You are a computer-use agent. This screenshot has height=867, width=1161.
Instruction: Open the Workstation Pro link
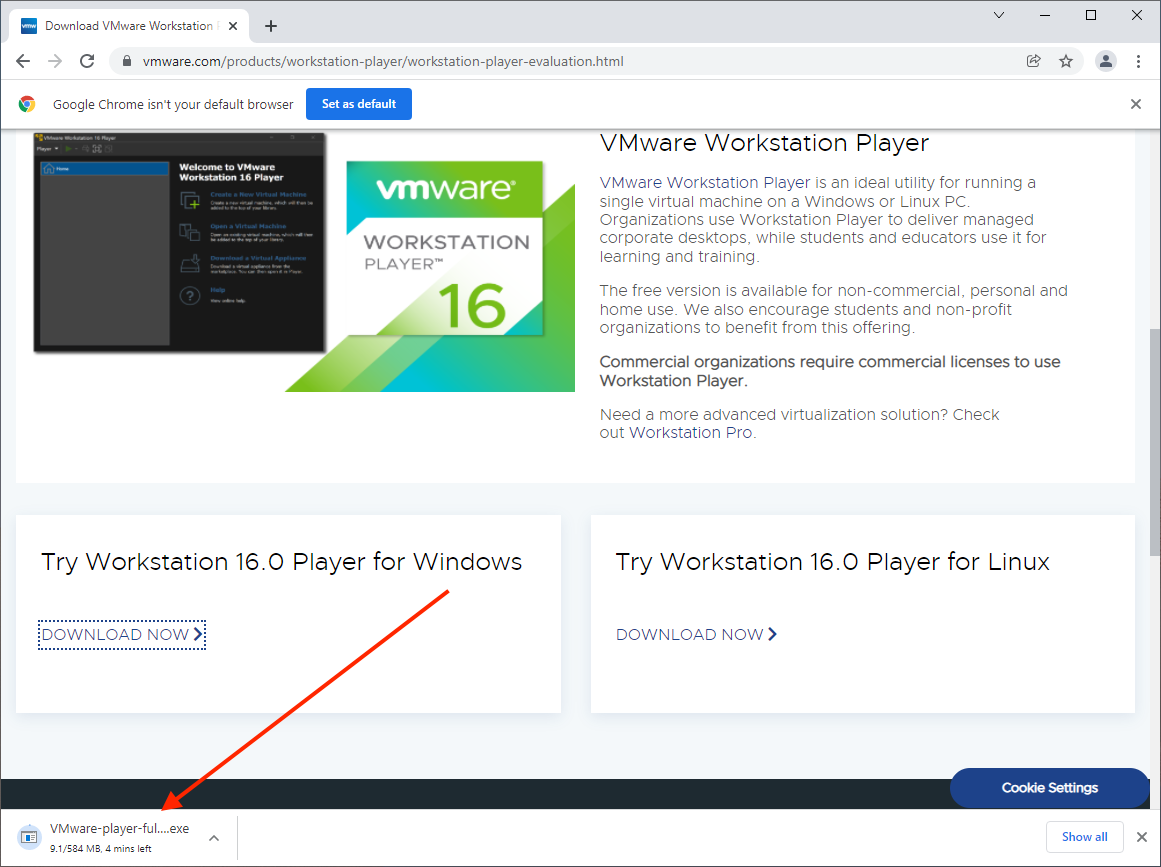coord(691,433)
